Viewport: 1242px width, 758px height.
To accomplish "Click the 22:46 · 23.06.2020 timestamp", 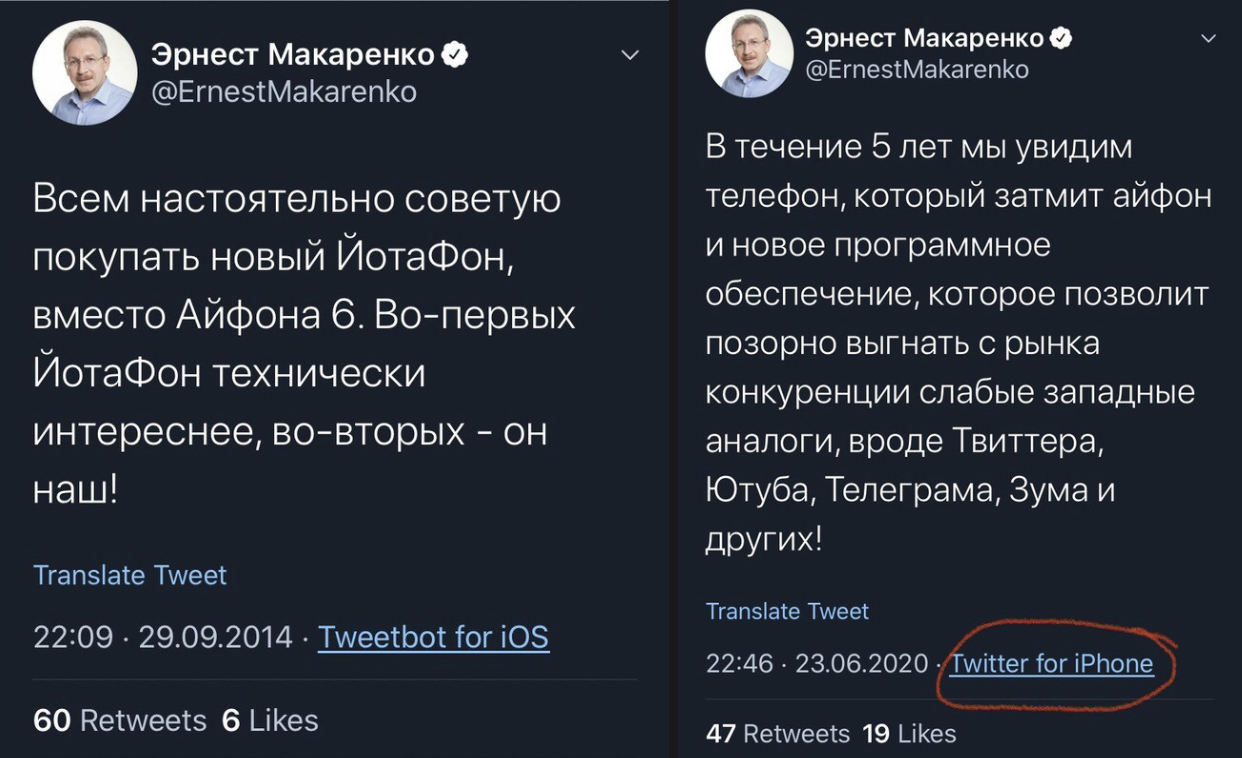I will click(817, 663).
